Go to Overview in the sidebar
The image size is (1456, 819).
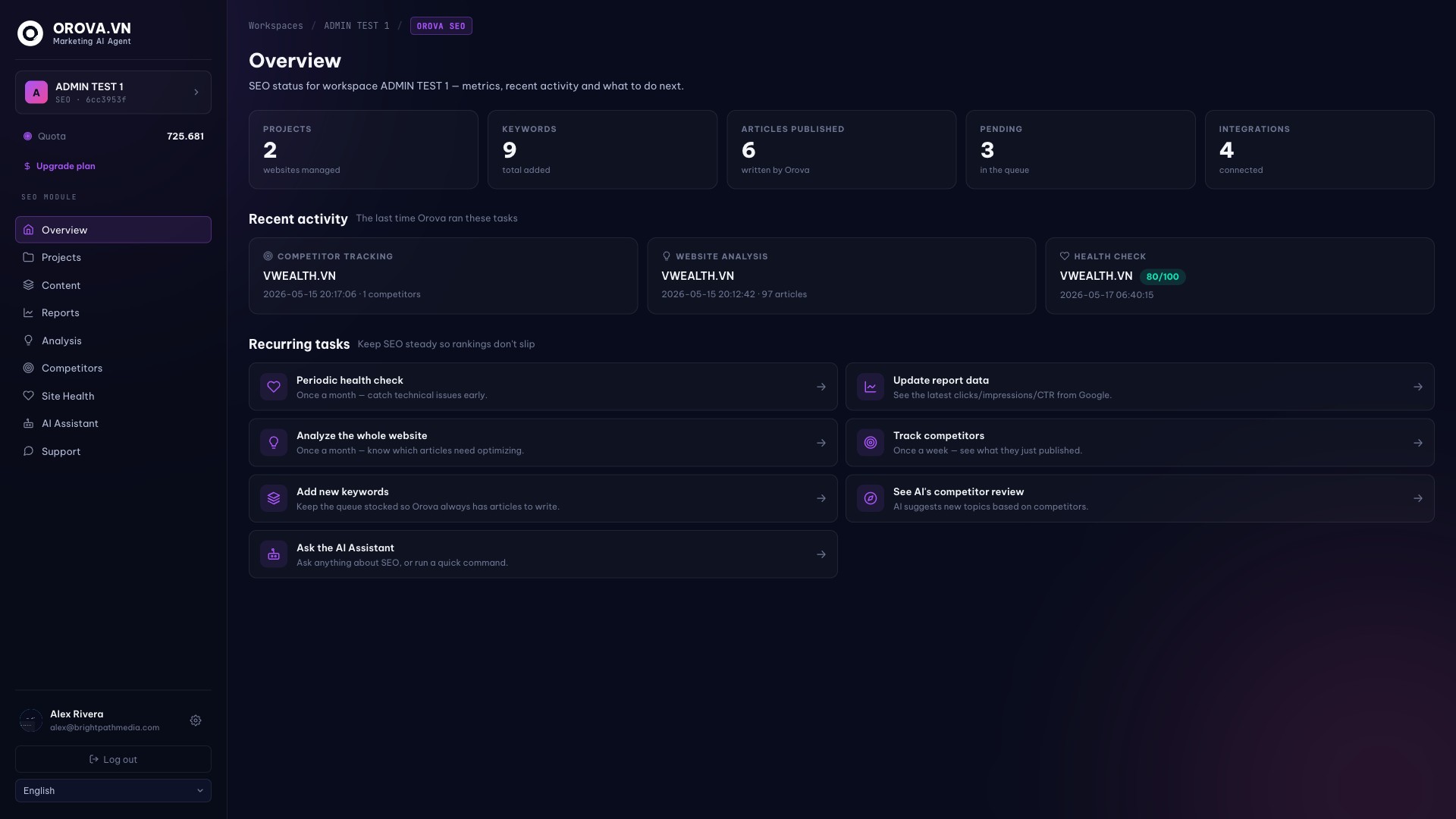[x=113, y=230]
